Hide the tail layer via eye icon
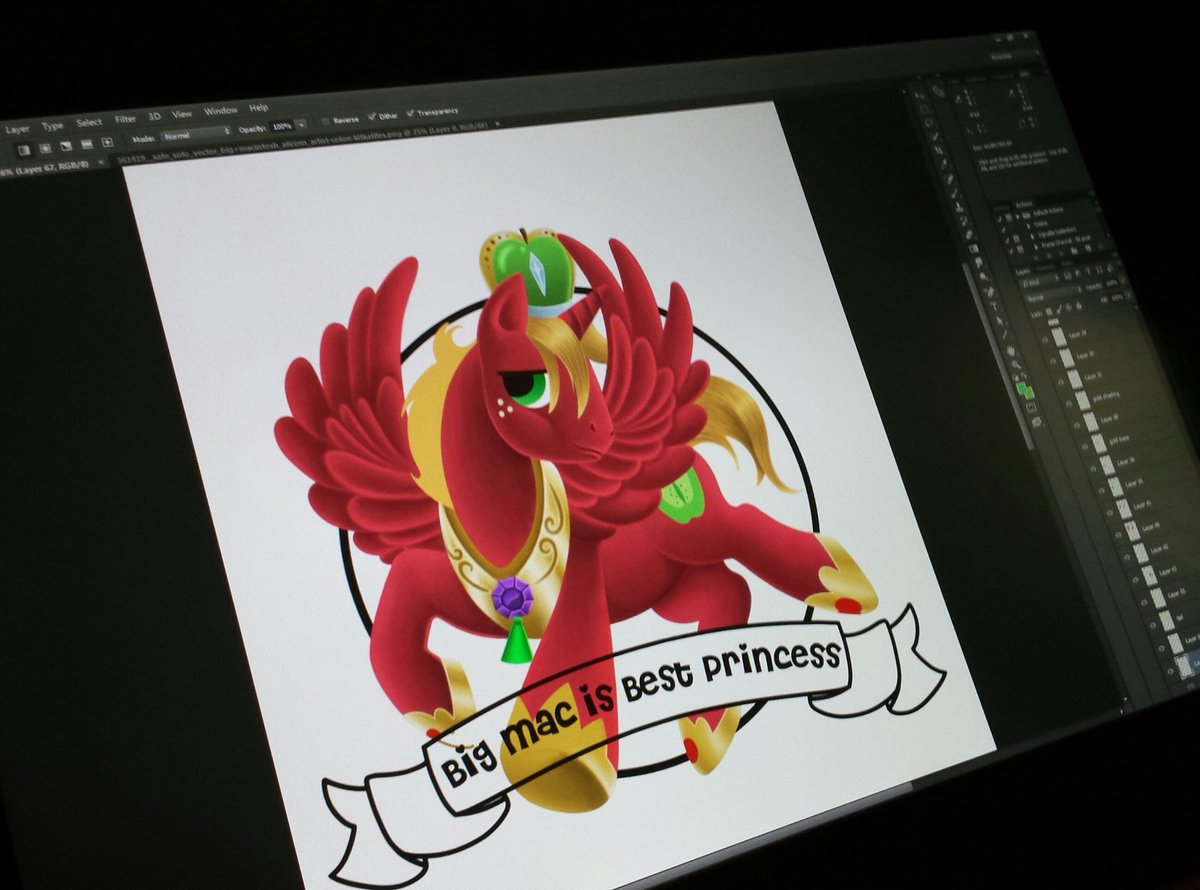The height and width of the screenshot is (890, 1200). click(x=1153, y=625)
